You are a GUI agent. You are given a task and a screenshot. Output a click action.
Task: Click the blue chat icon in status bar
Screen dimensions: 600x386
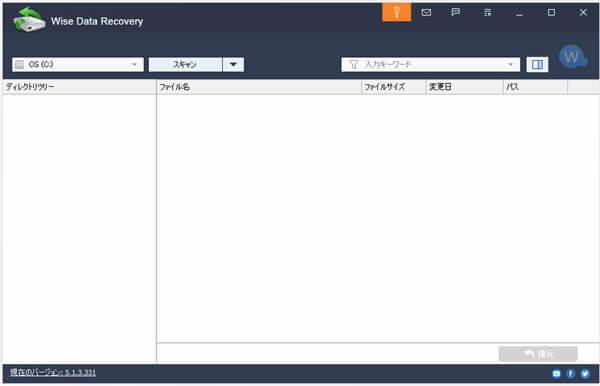556,373
